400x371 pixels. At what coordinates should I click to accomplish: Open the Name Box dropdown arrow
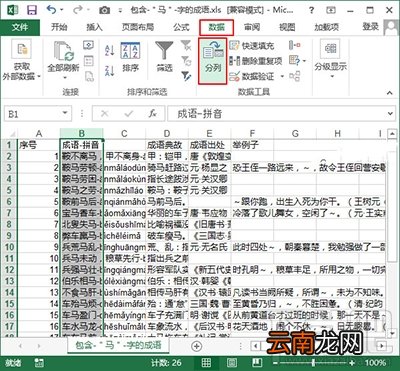65,114
